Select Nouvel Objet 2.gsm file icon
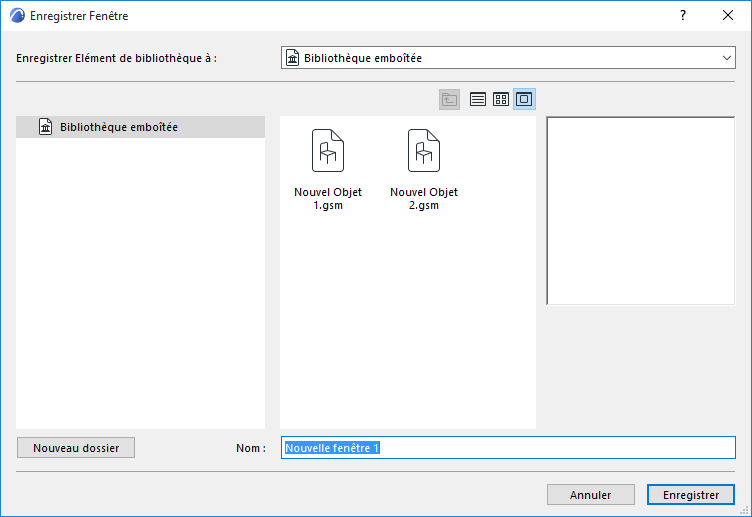 click(x=424, y=151)
